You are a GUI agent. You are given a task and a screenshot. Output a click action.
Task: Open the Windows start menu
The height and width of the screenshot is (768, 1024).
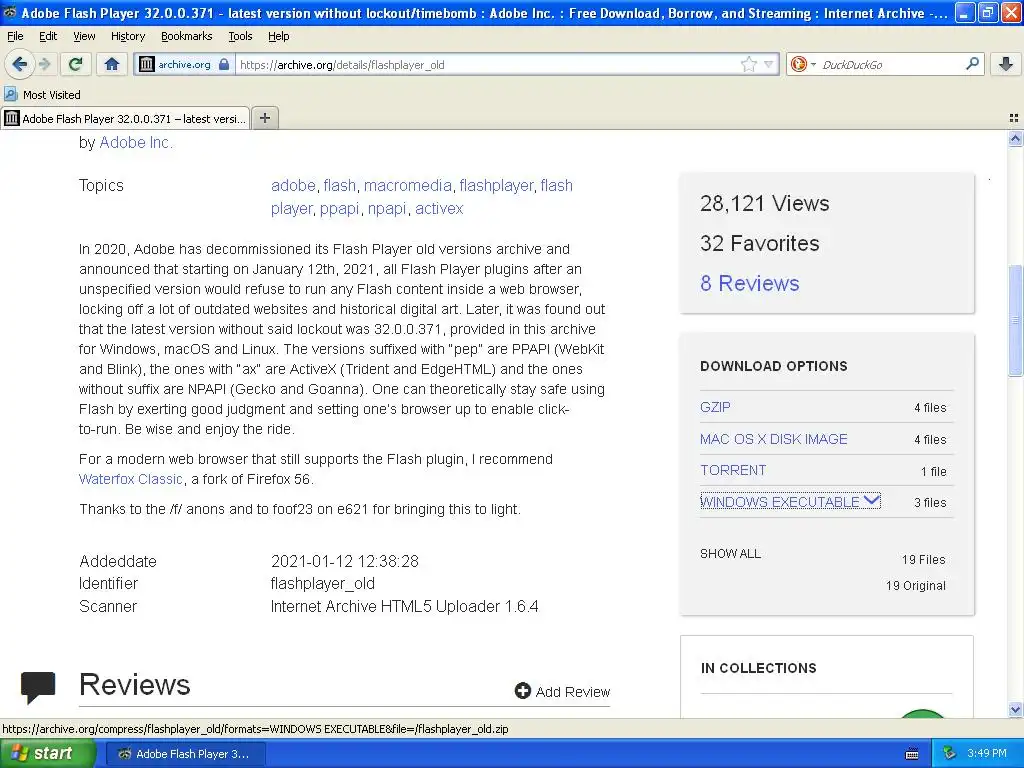pos(48,754)
